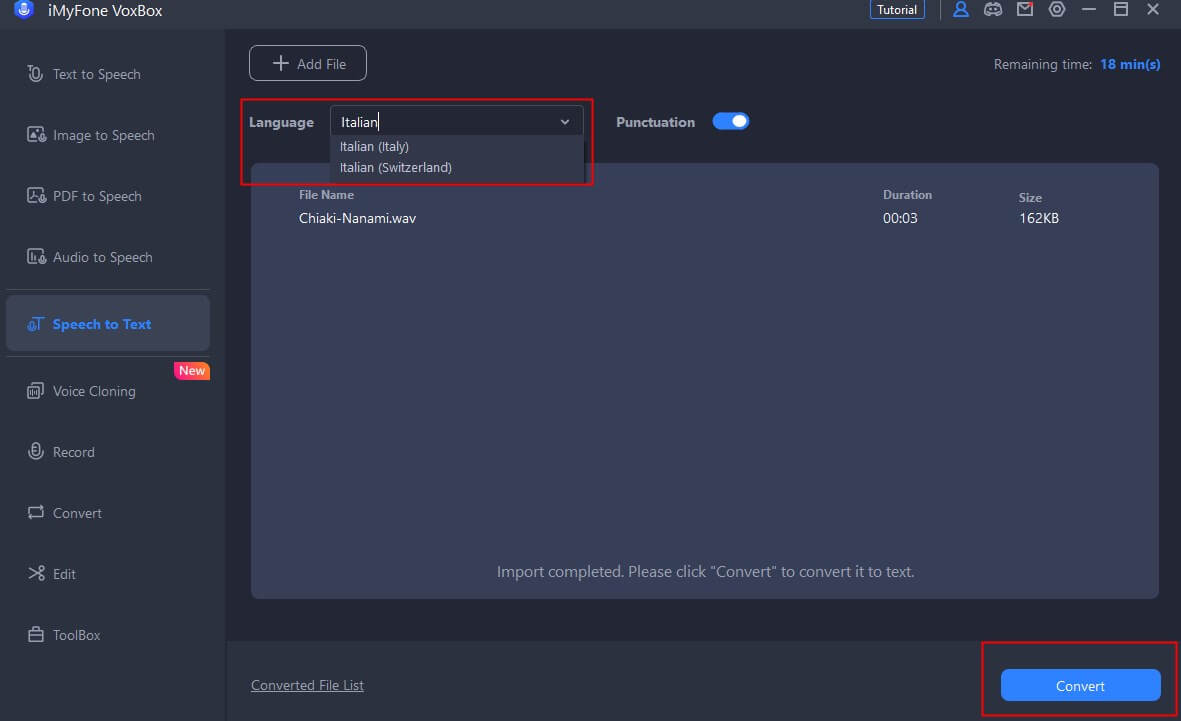Click the Import completed message

tap(705, 571)
